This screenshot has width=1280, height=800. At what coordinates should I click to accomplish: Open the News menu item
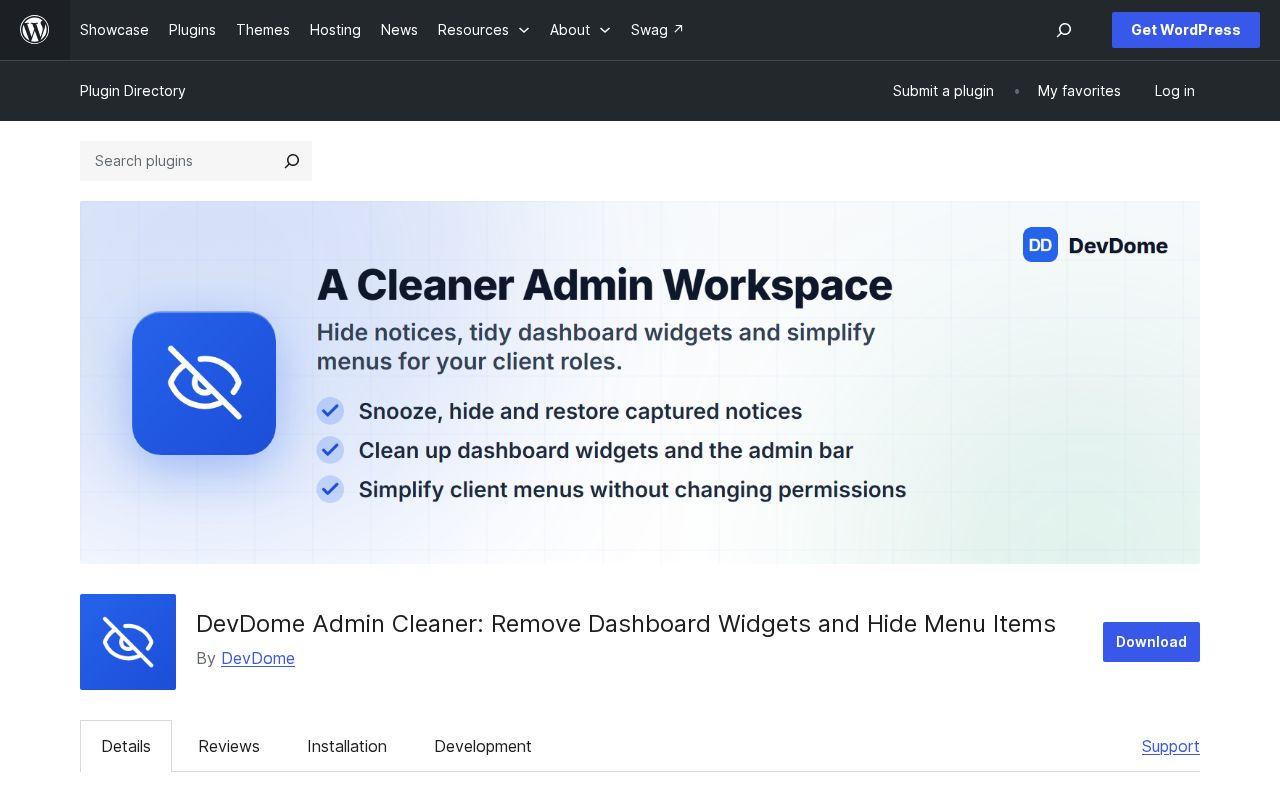(x=399, y=30)
